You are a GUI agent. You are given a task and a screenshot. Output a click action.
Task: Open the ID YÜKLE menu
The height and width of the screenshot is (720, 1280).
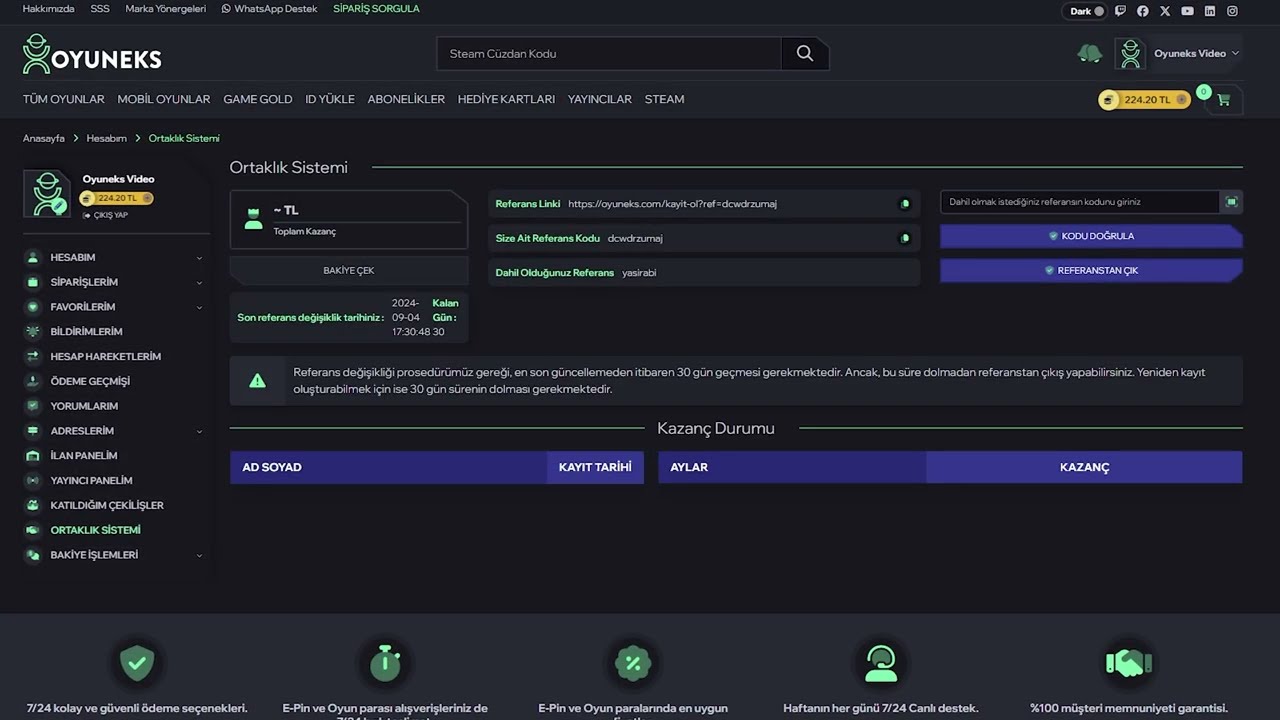(330, 99)
